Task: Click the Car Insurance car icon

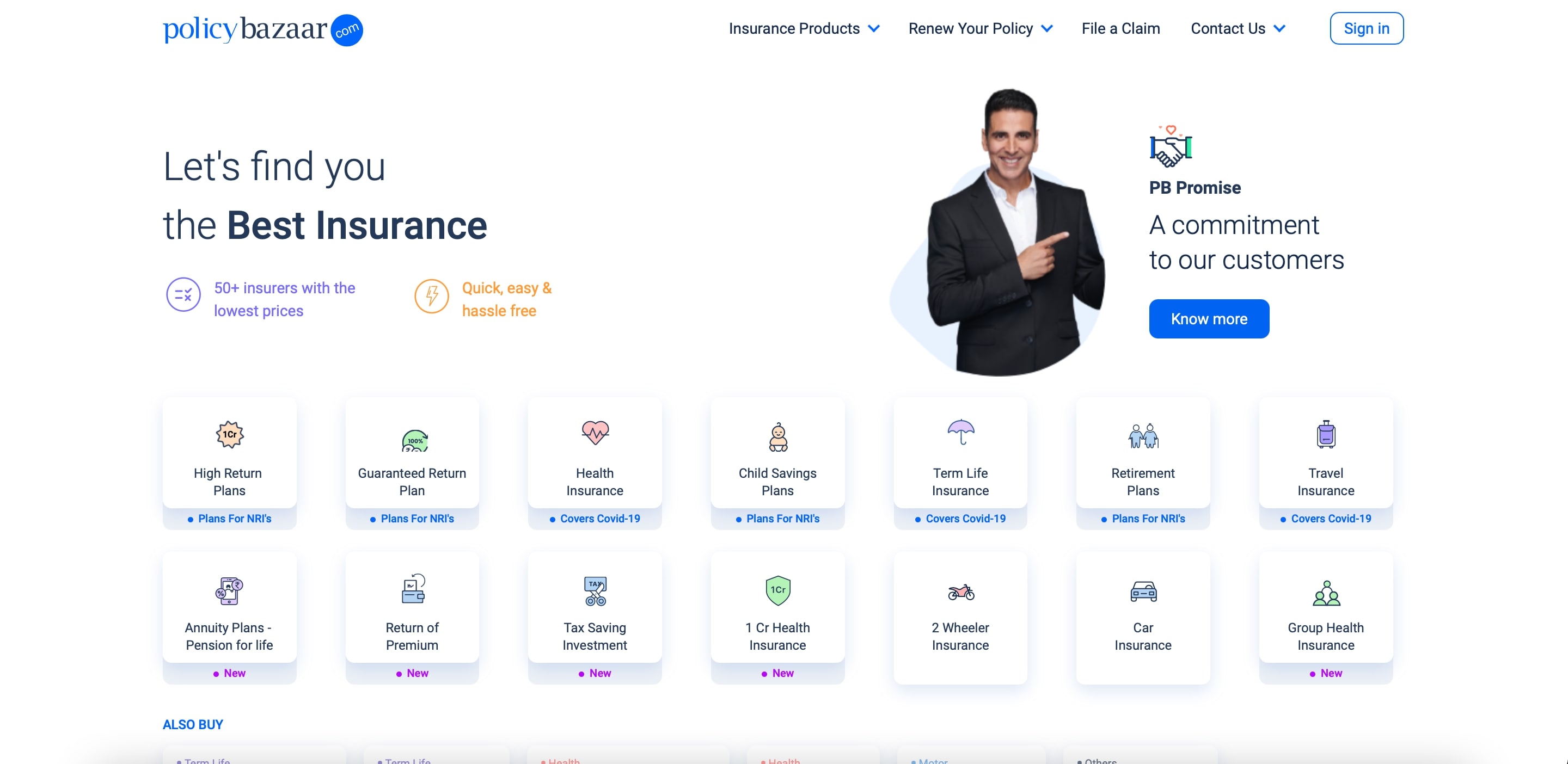Action: coord(1143,592)
